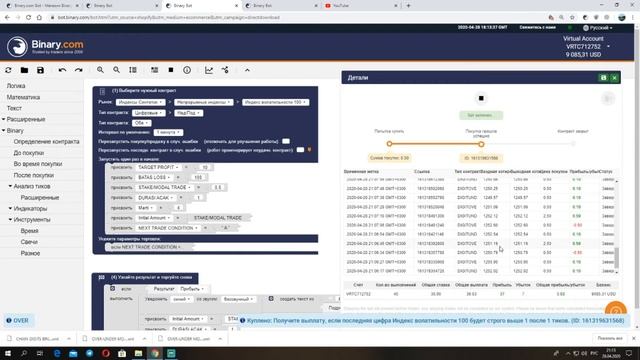Click the orange chat support bubble

[616, 309]
